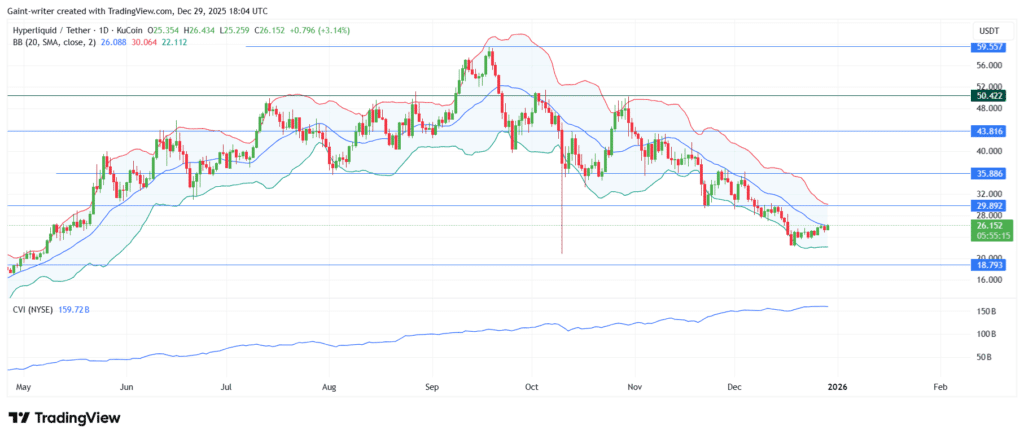Select the 29.892 price line label
1024x439 pixels.
pos(990,206)
